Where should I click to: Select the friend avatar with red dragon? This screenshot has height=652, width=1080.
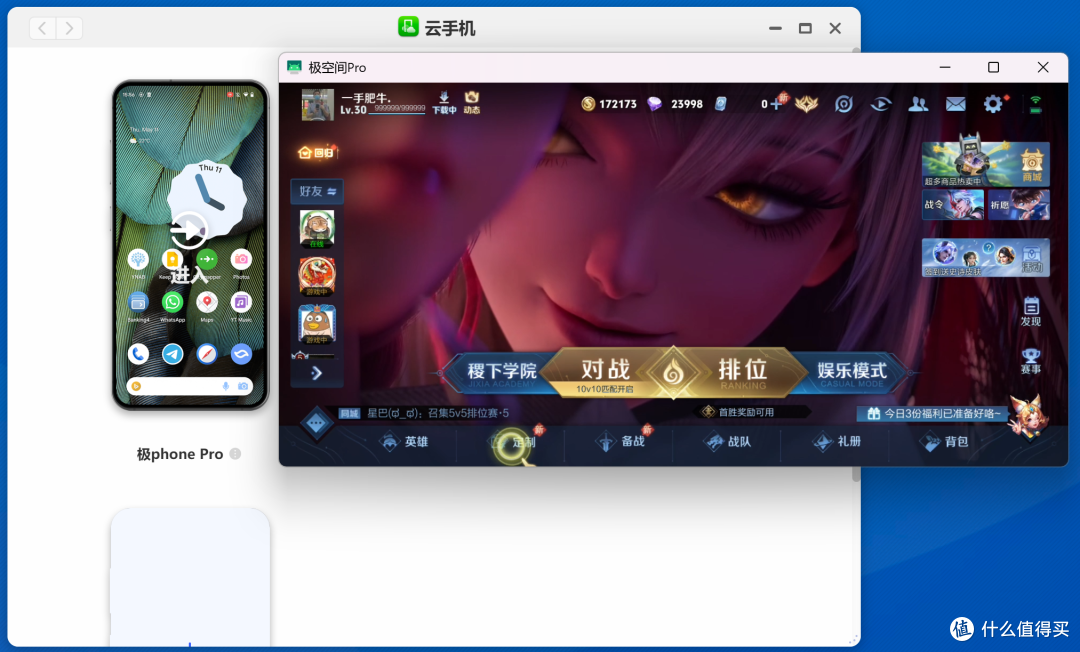tap(317, 277)
